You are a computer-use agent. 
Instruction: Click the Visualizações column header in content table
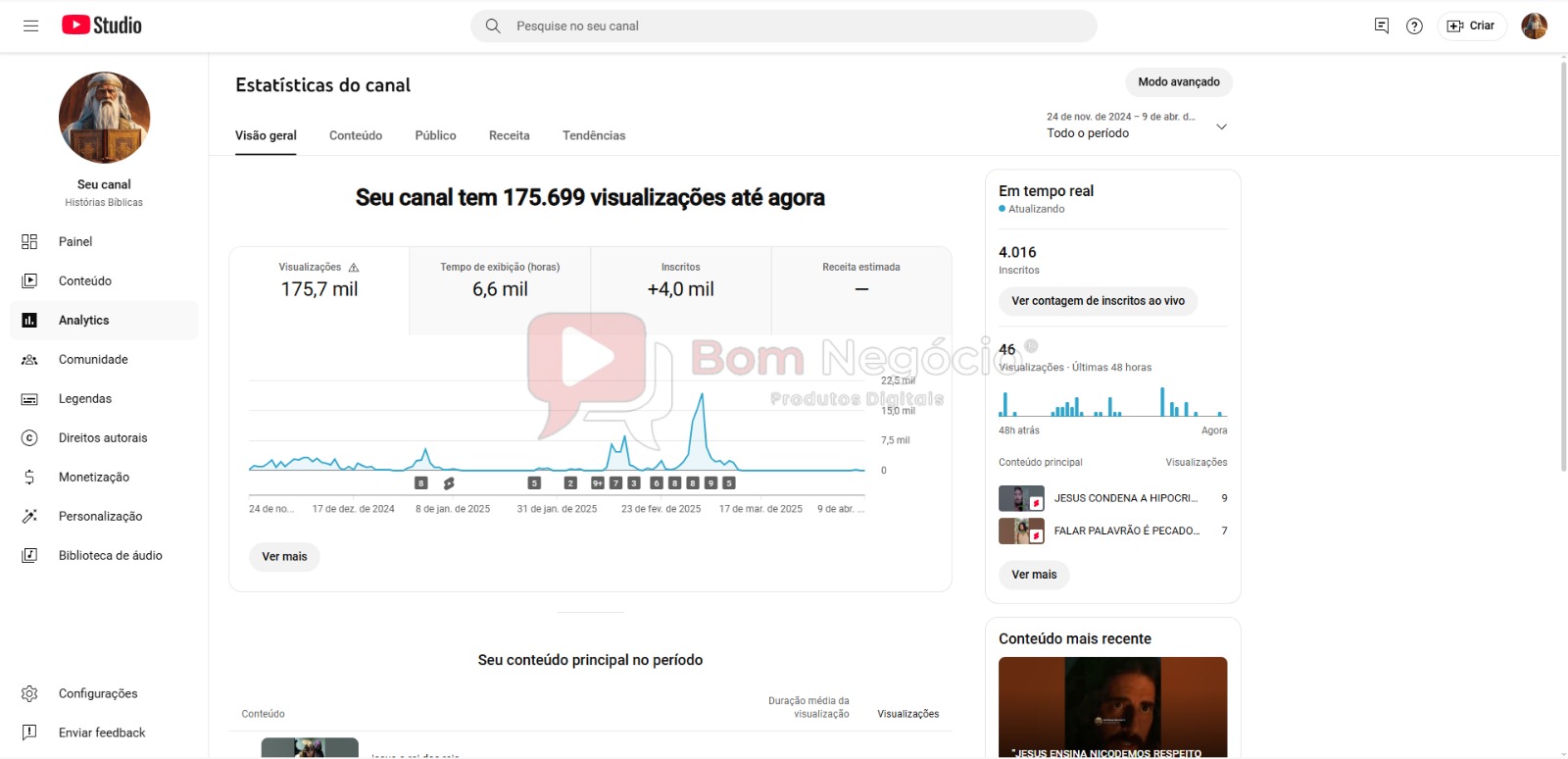907,714
